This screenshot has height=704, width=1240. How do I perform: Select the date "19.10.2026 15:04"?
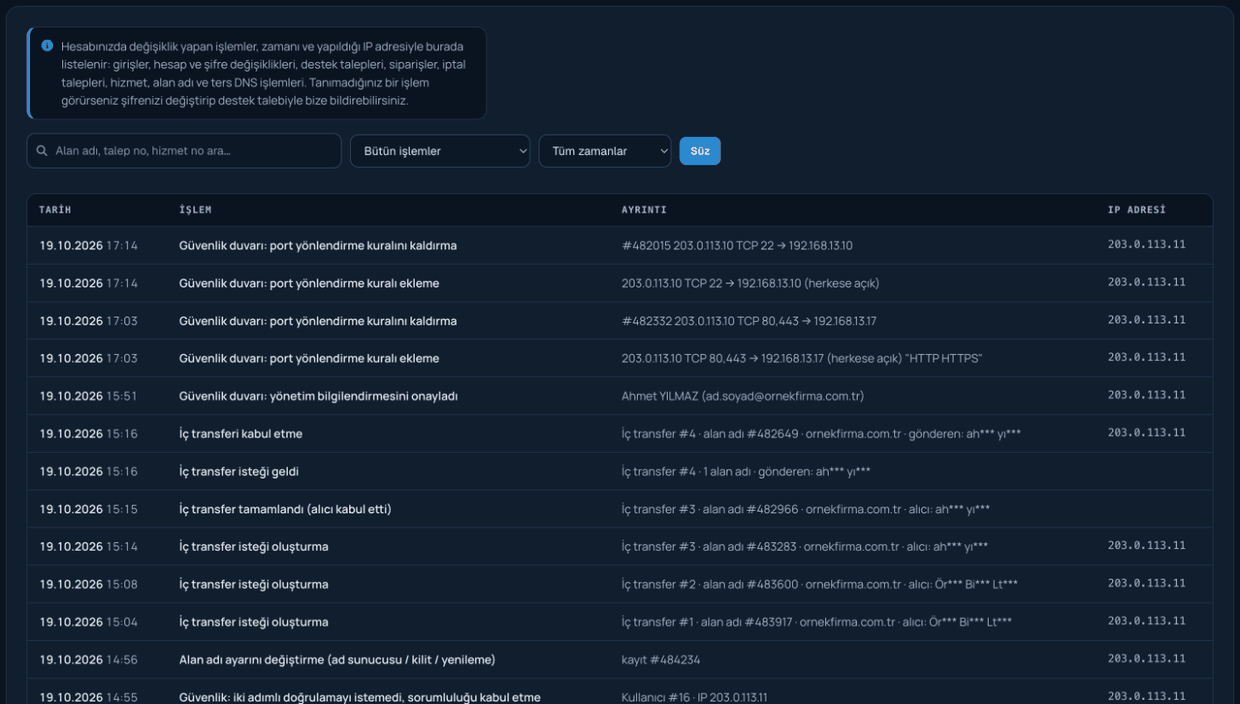(x=89, y=622)
